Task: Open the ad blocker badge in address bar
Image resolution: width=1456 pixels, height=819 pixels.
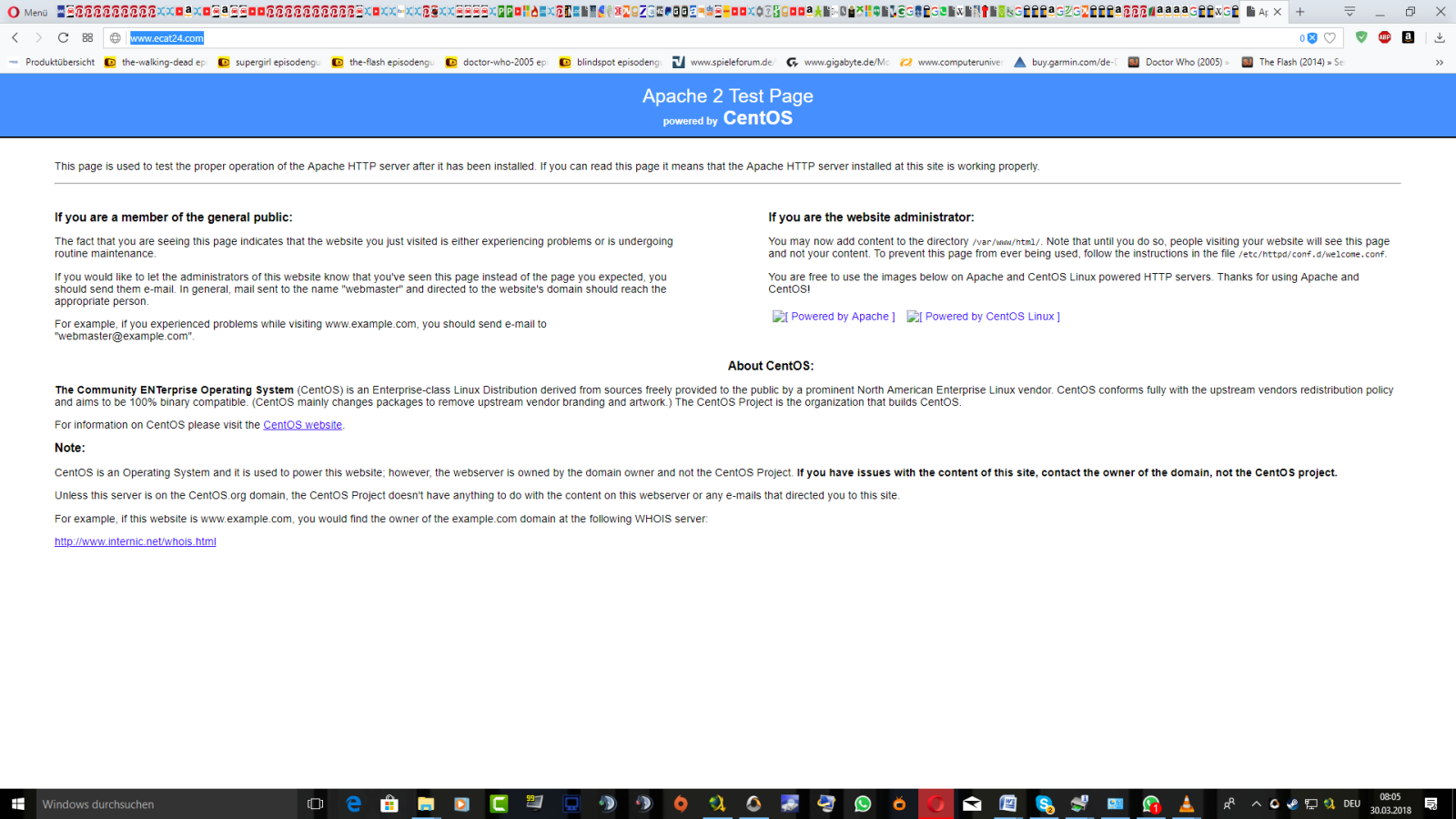Action: tap(1309, 38)
